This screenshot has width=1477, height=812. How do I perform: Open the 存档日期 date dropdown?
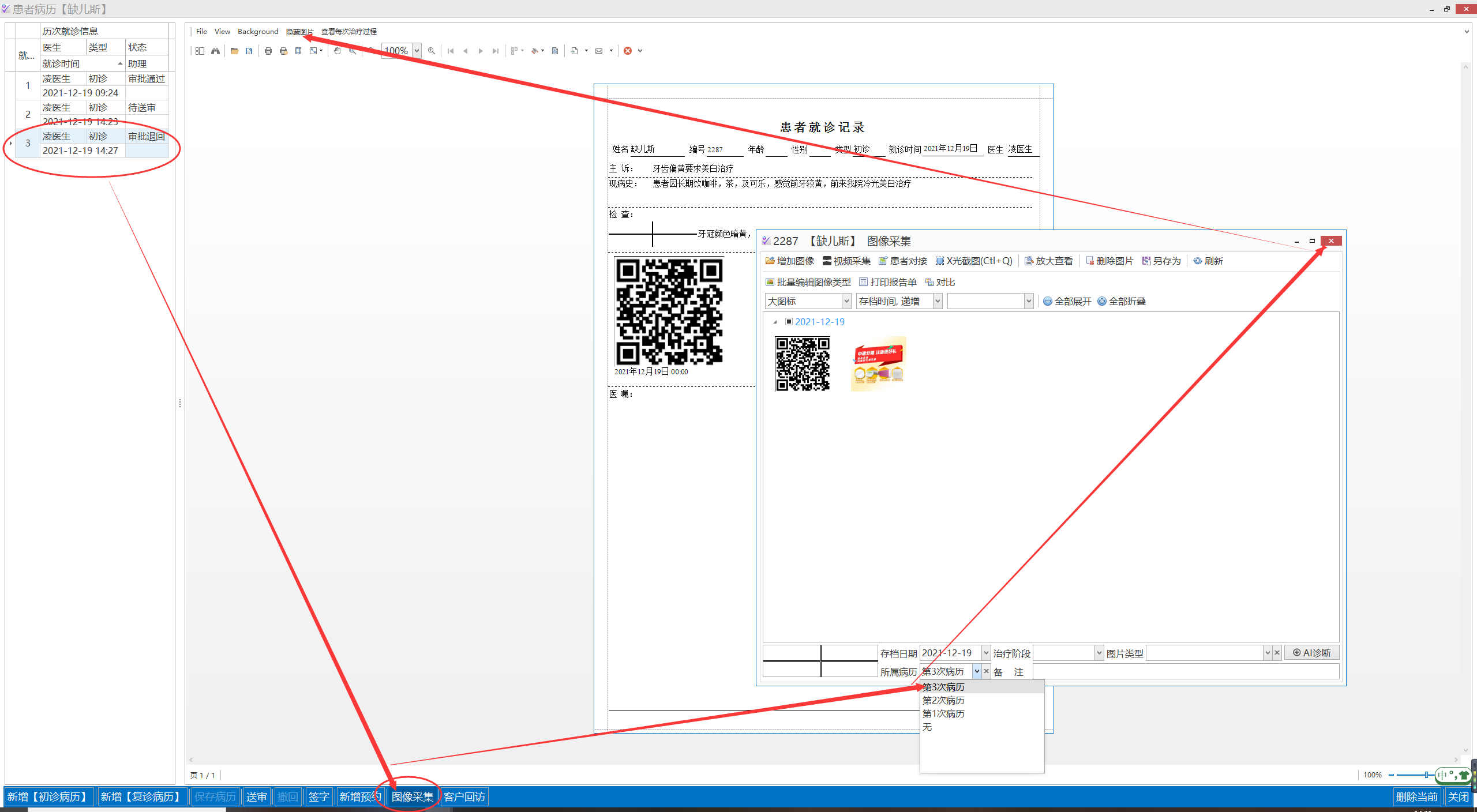(986, 653)
